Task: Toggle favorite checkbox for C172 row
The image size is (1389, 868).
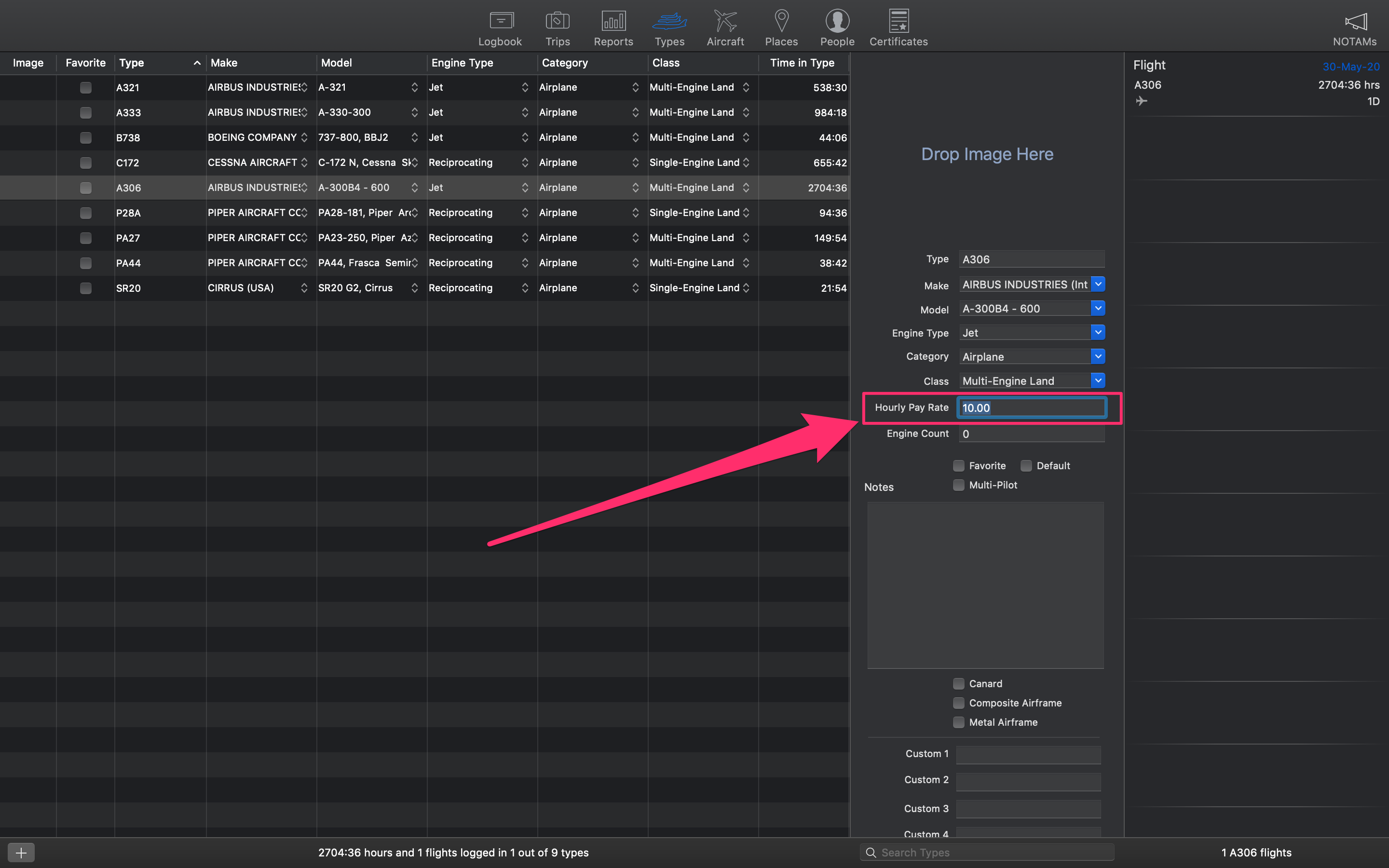Action: pyautogui.click(x=85, y=163)
